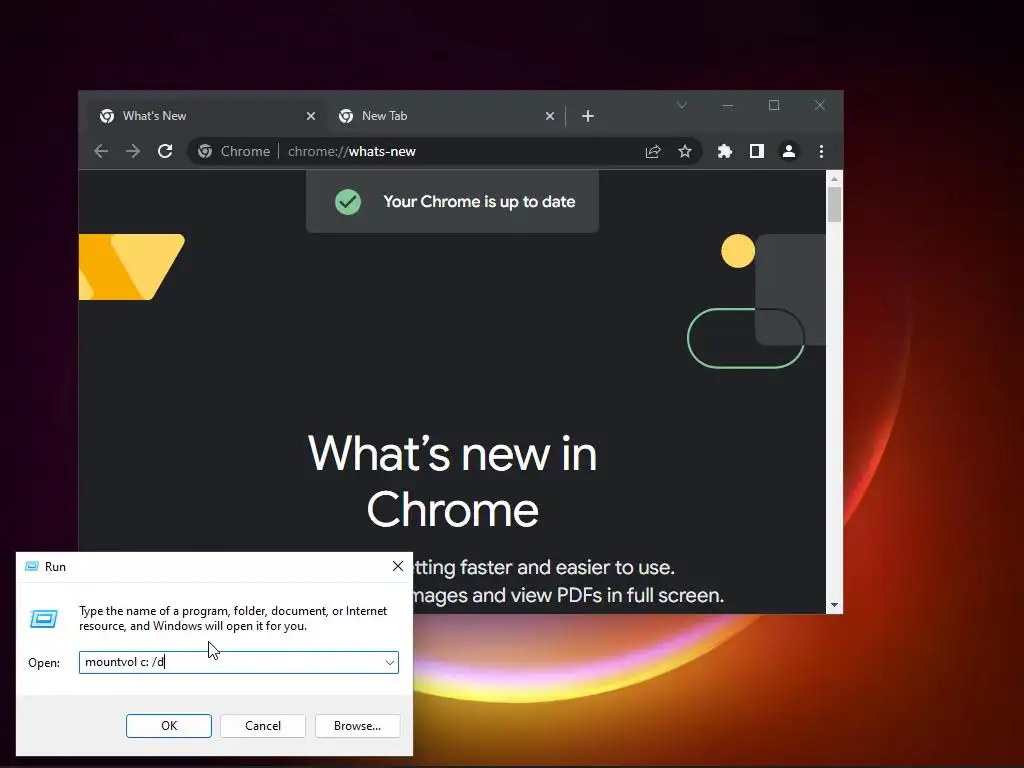Switch to the New Tab tab
Image resolution: width=1024 pixels, height=768 pixels.
tap(445, 116)
